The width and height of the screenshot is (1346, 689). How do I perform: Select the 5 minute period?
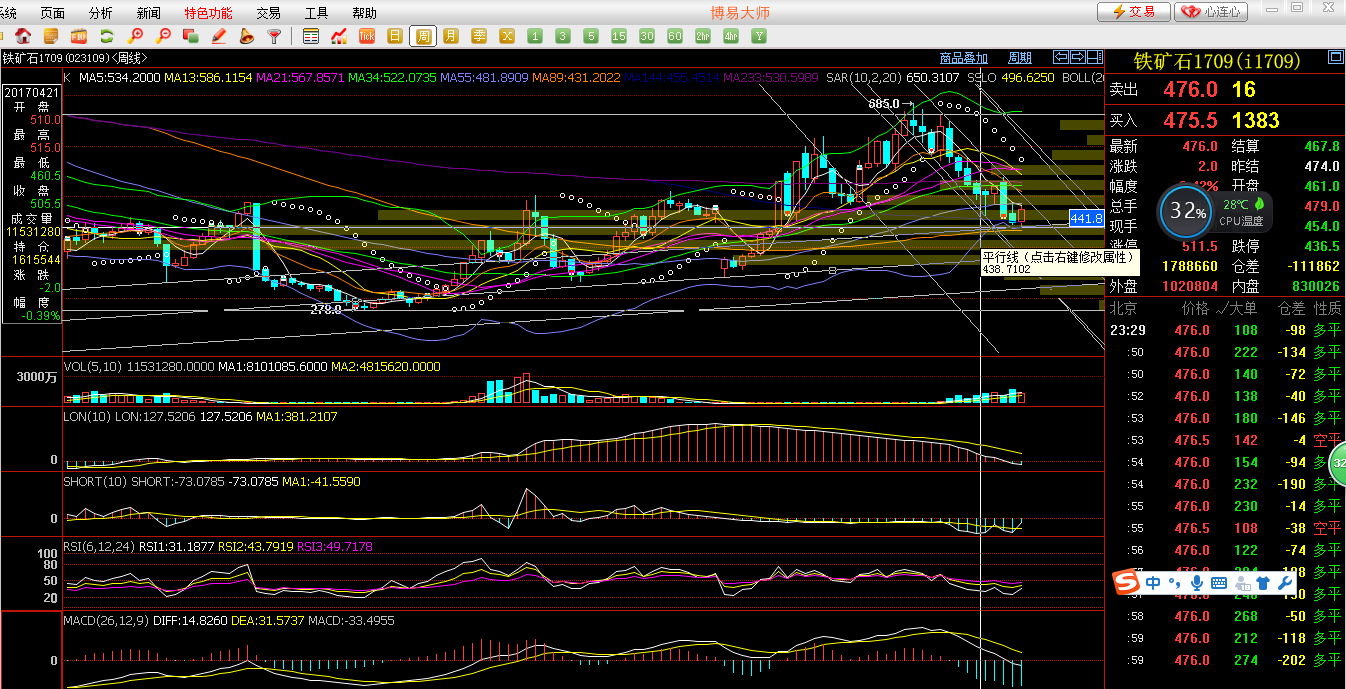pyautogui.click(x=591, y=36)
